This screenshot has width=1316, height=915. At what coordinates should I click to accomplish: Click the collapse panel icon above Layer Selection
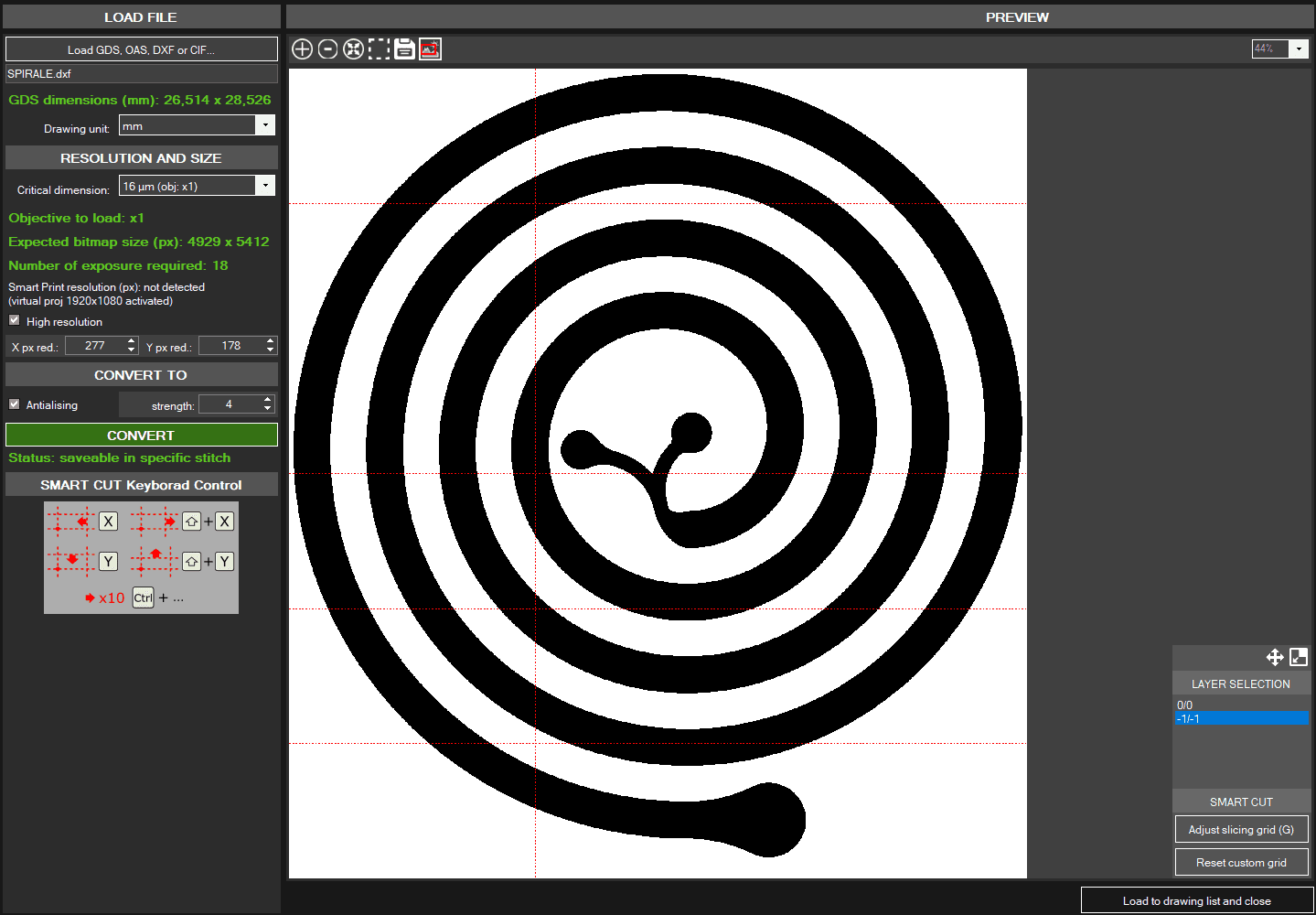[x=1299, y=657]
